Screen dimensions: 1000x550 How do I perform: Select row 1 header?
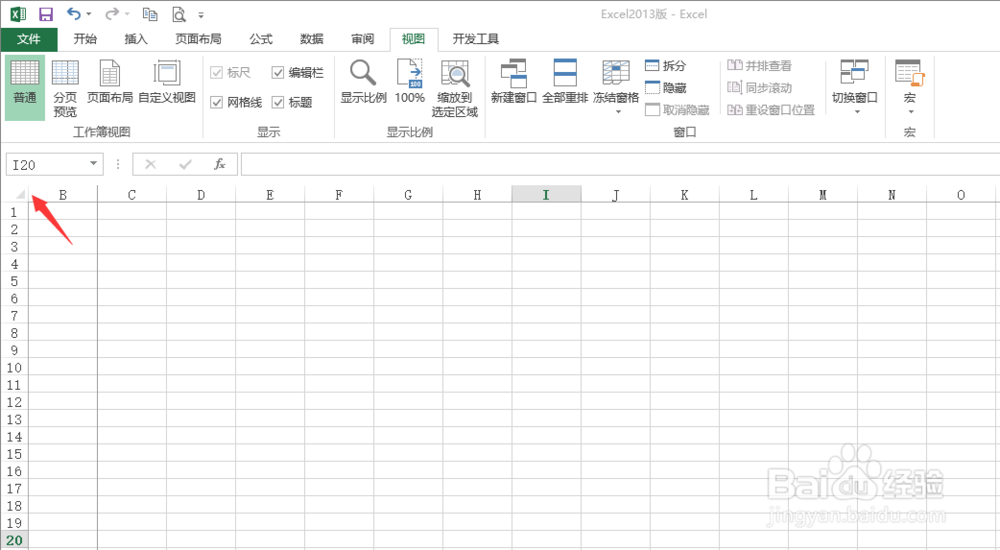click(14, 212)
